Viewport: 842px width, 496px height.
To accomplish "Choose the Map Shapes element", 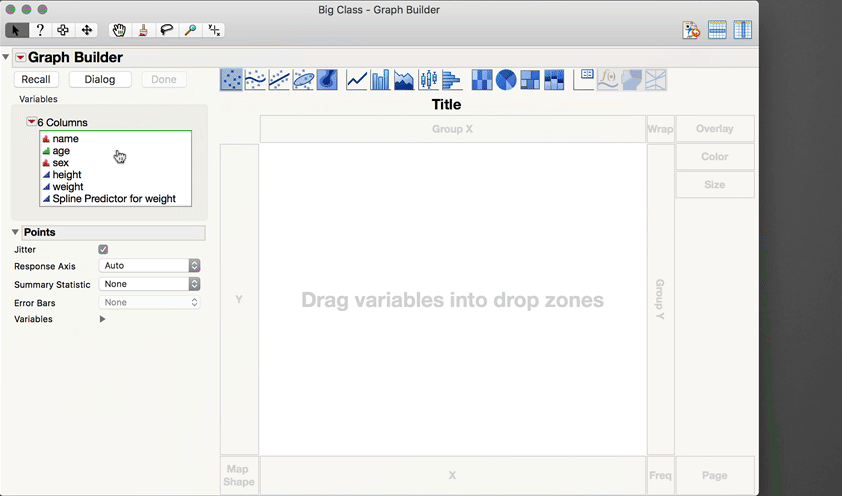I will point(632,80).
